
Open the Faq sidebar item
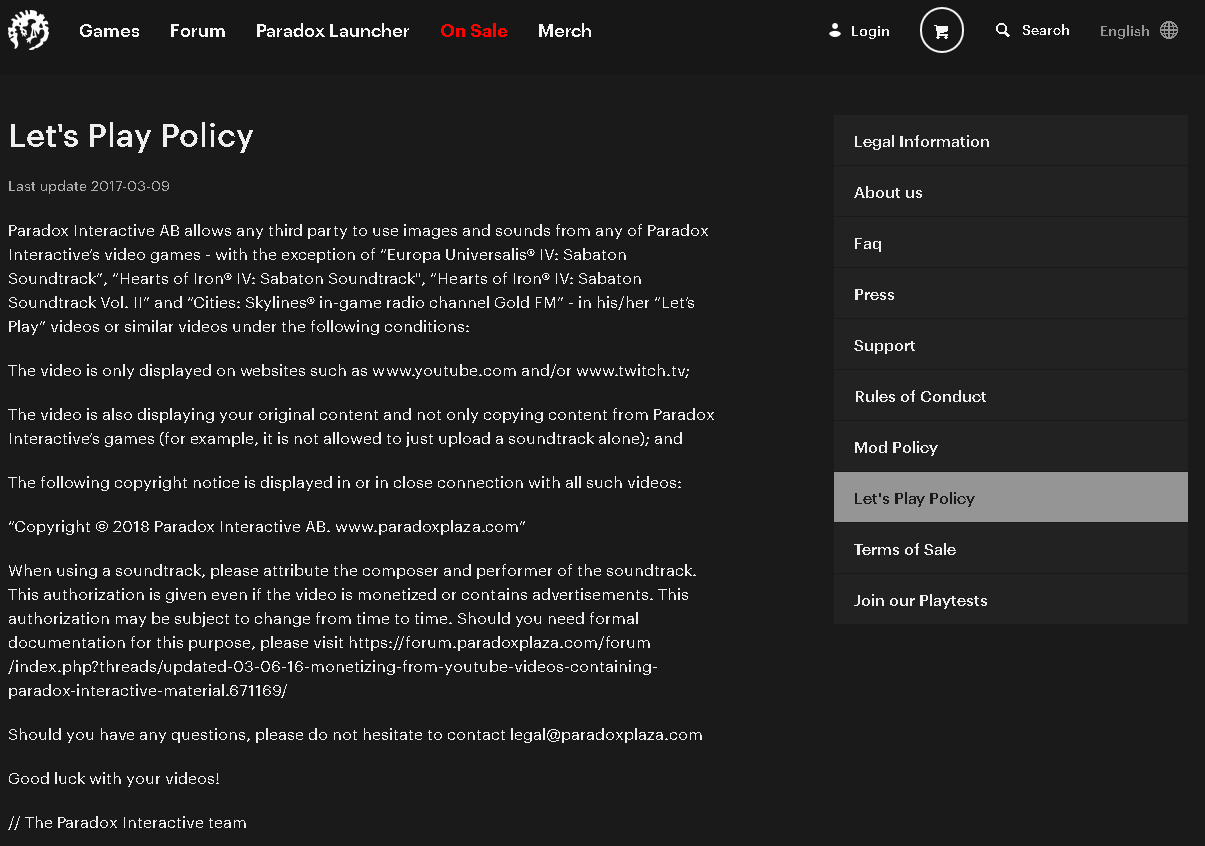point(867,243)
